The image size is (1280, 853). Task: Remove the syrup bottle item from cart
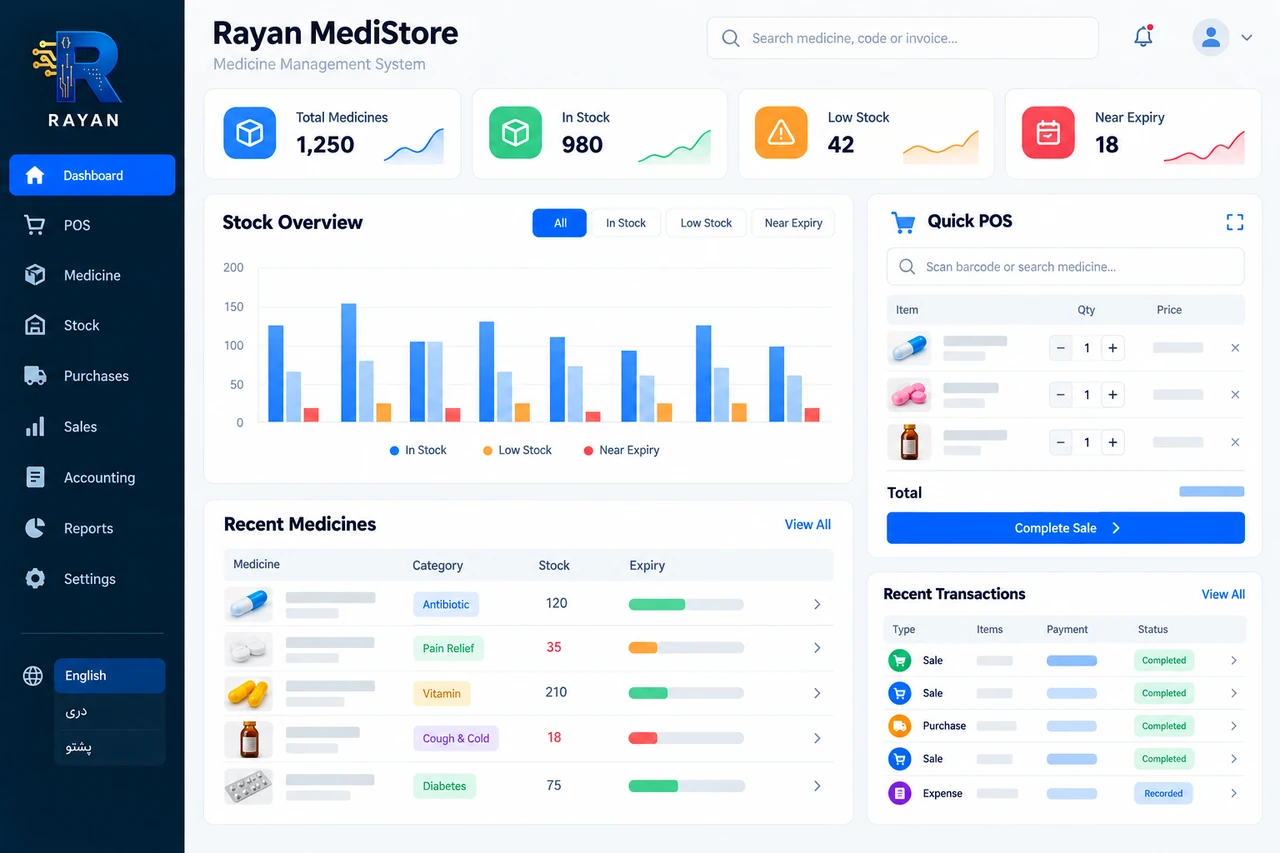pyautogui.click(x=1235, y=442)
